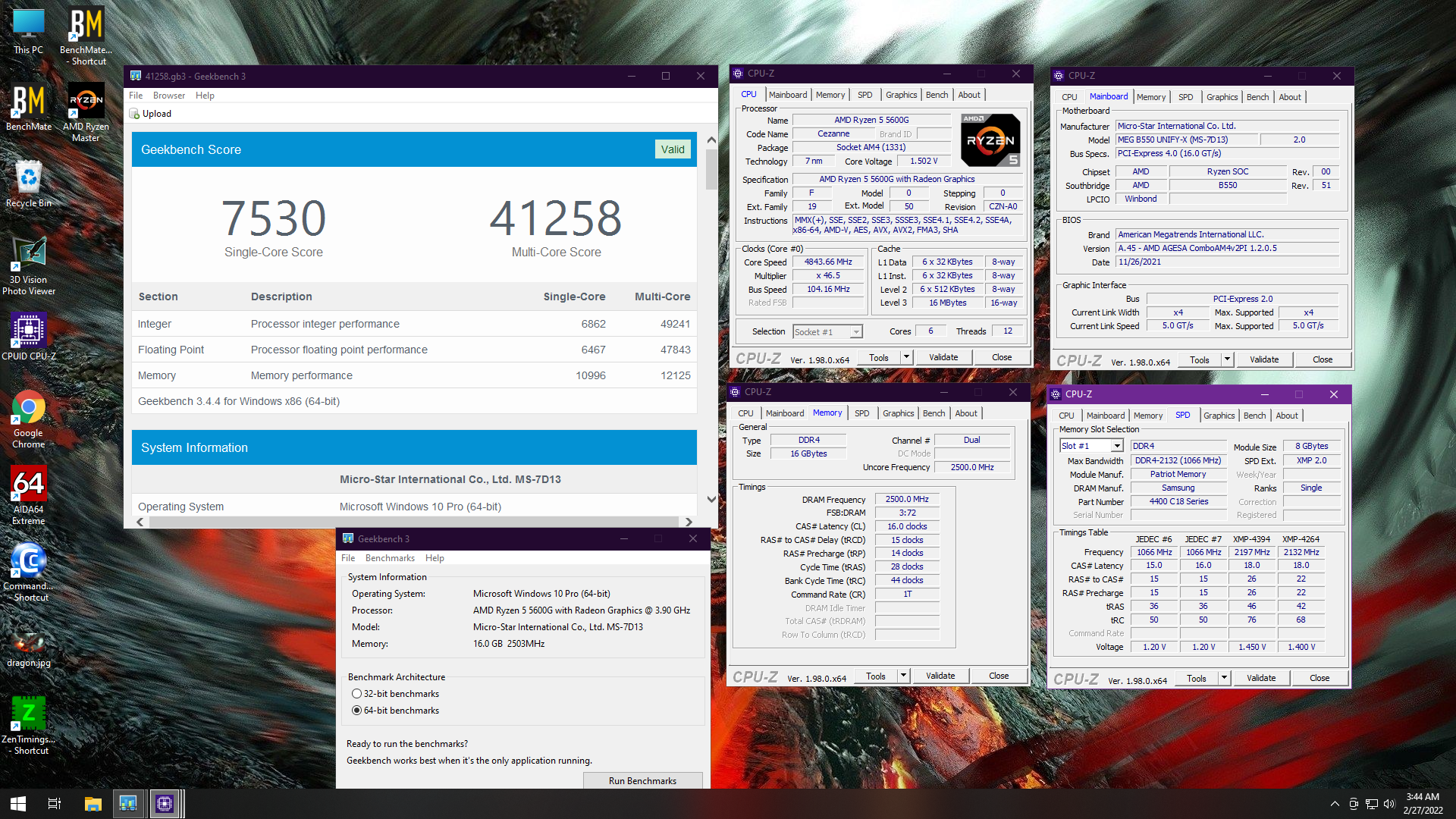Open Tools dropdown arrow in Memory window
1456x819 pixels.
point(903,676)
